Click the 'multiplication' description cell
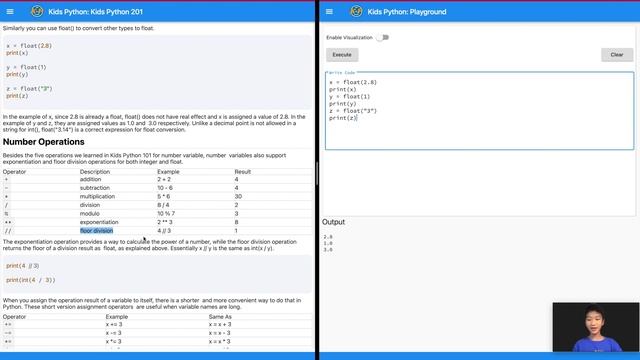 [x=97, y=196]
